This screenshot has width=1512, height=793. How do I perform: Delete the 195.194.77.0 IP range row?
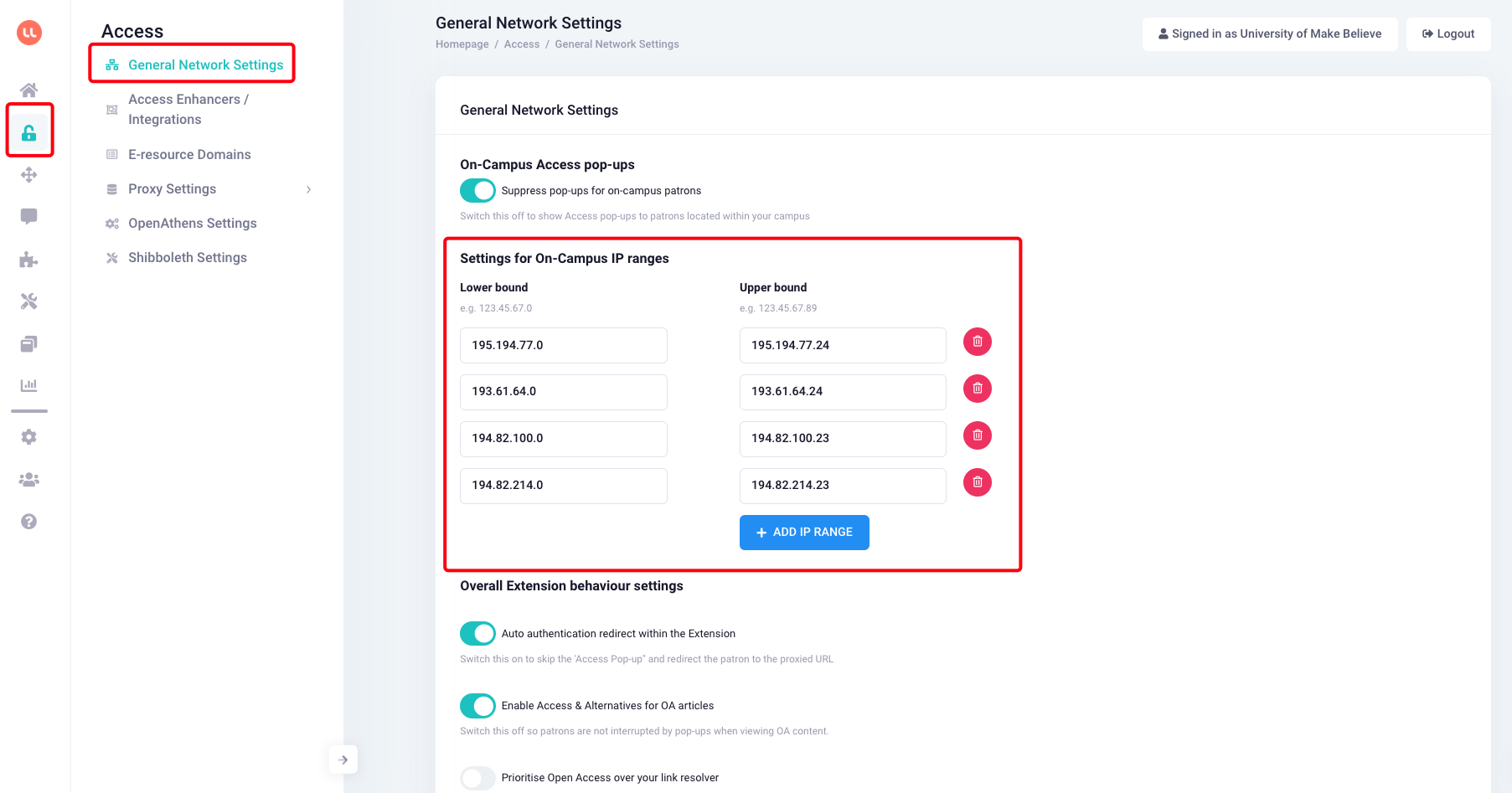pyautogui.click(x=977, y=342)
